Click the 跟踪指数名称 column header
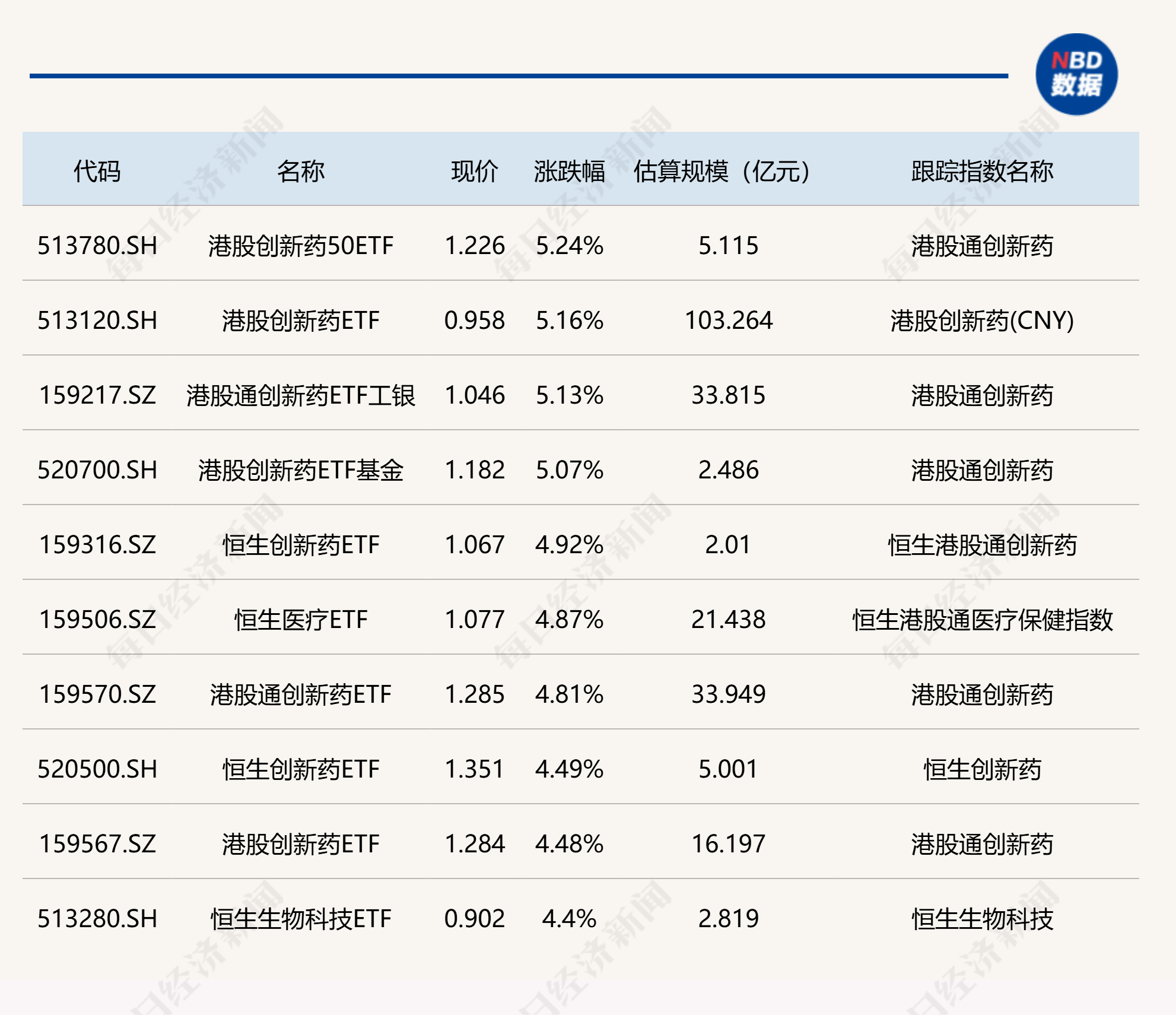Image resolution: width=1176 pixels, height=1015 pixels. click(x=982, y=172)
